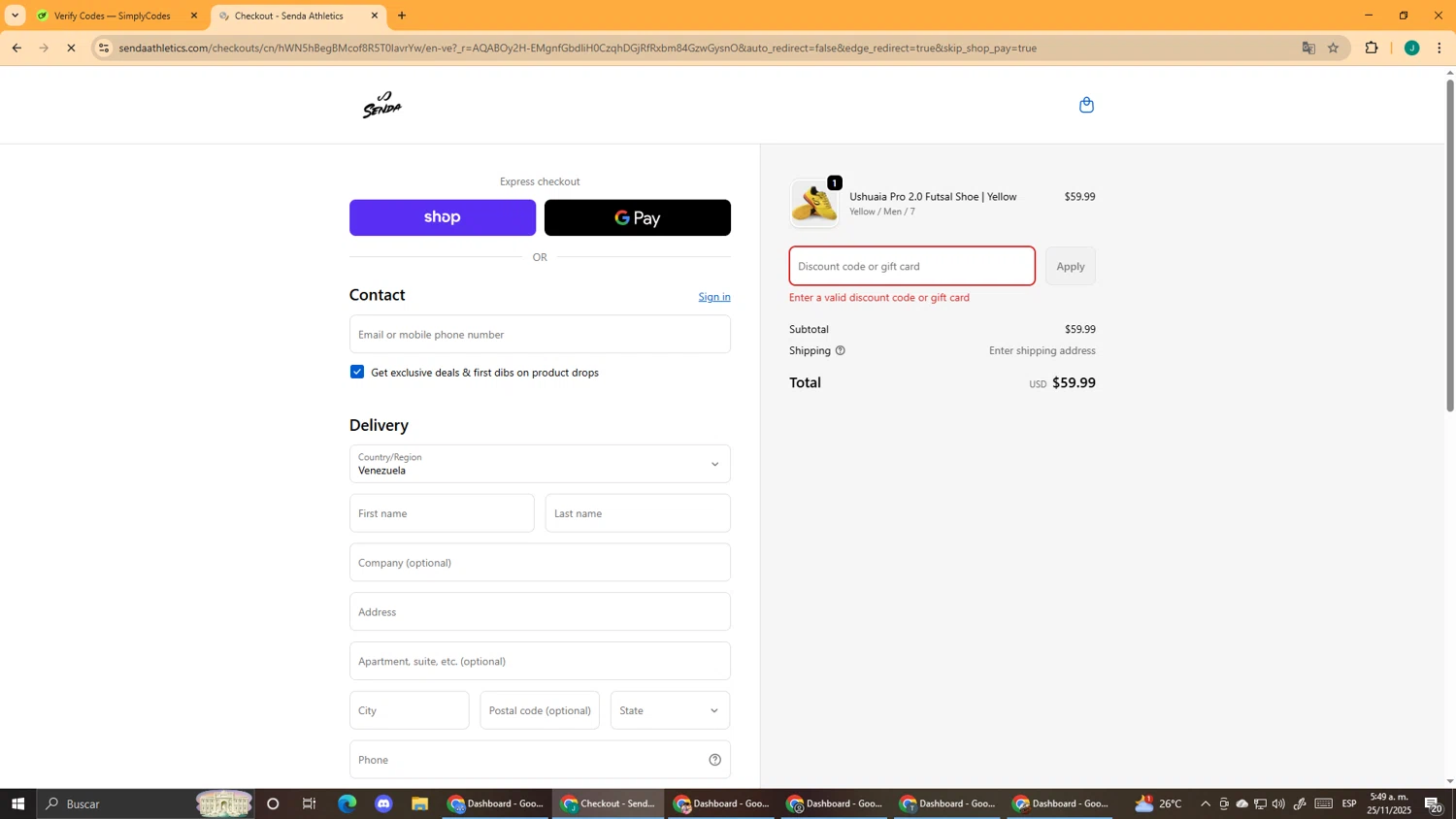Pay with Google Pay express button
1456x819 pixels.
click(x=638, y=217)
